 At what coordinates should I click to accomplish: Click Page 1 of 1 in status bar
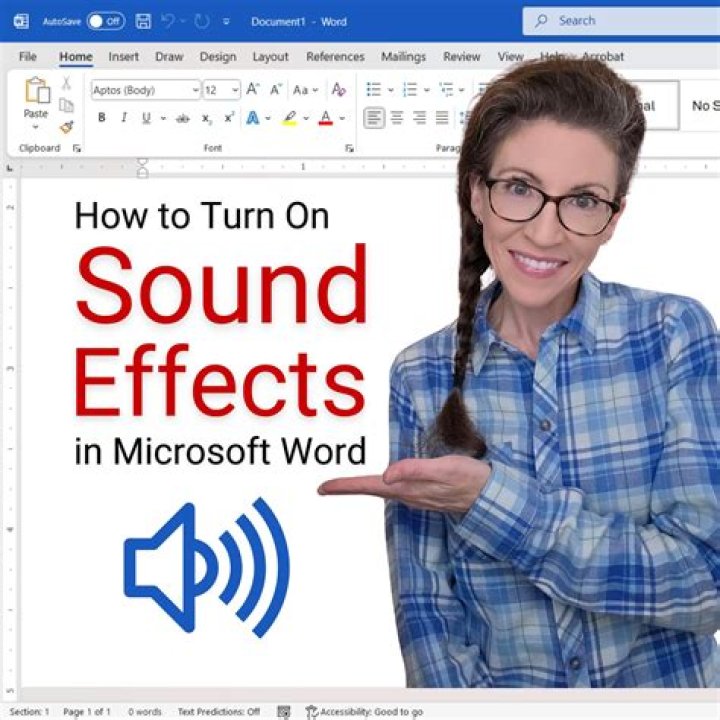pyautogui.click(x=87, y=712)
